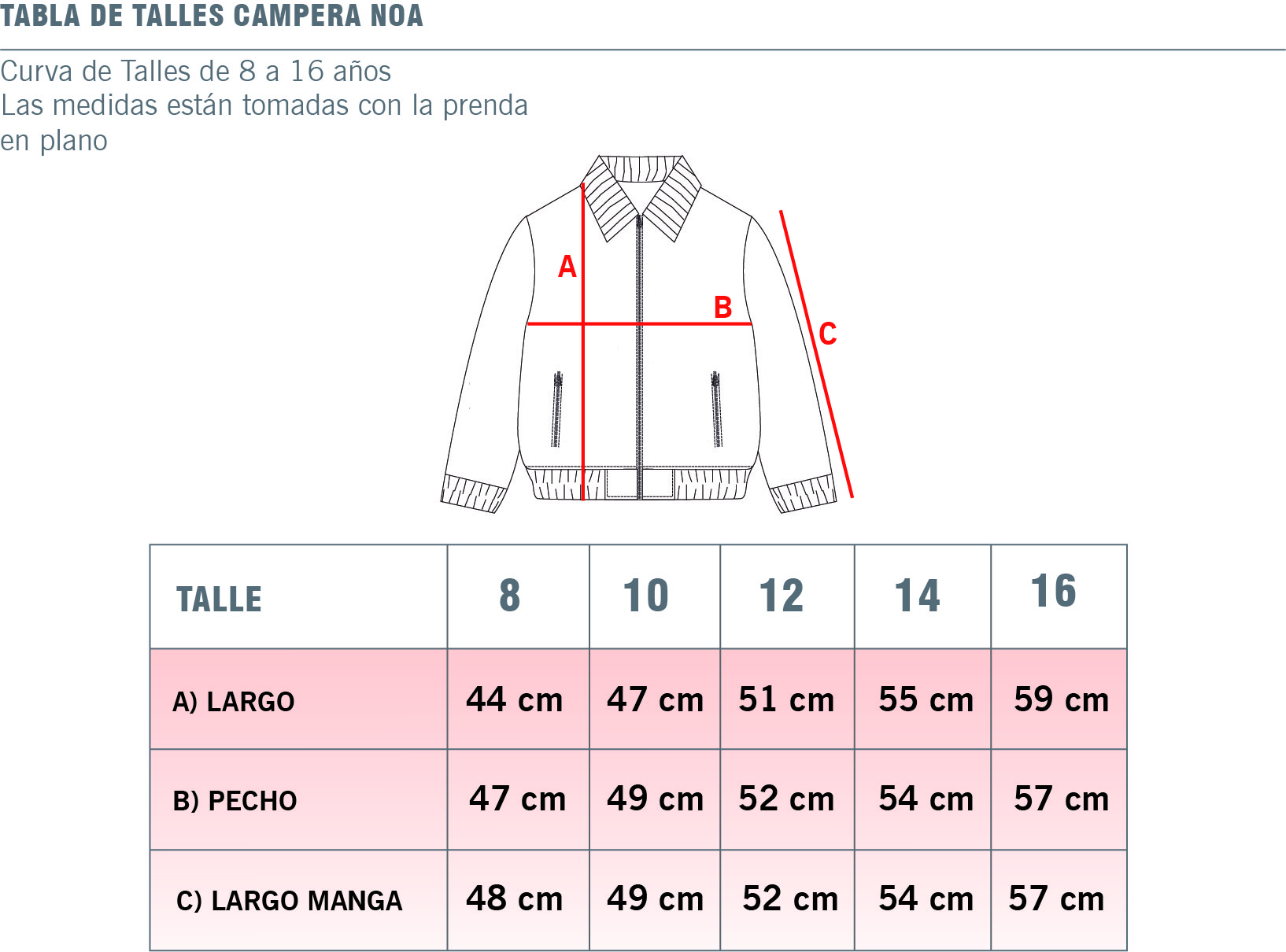Viewport: 1286px width, 952px height.
Task: Select size 14 column header
Action: (918, 596)
